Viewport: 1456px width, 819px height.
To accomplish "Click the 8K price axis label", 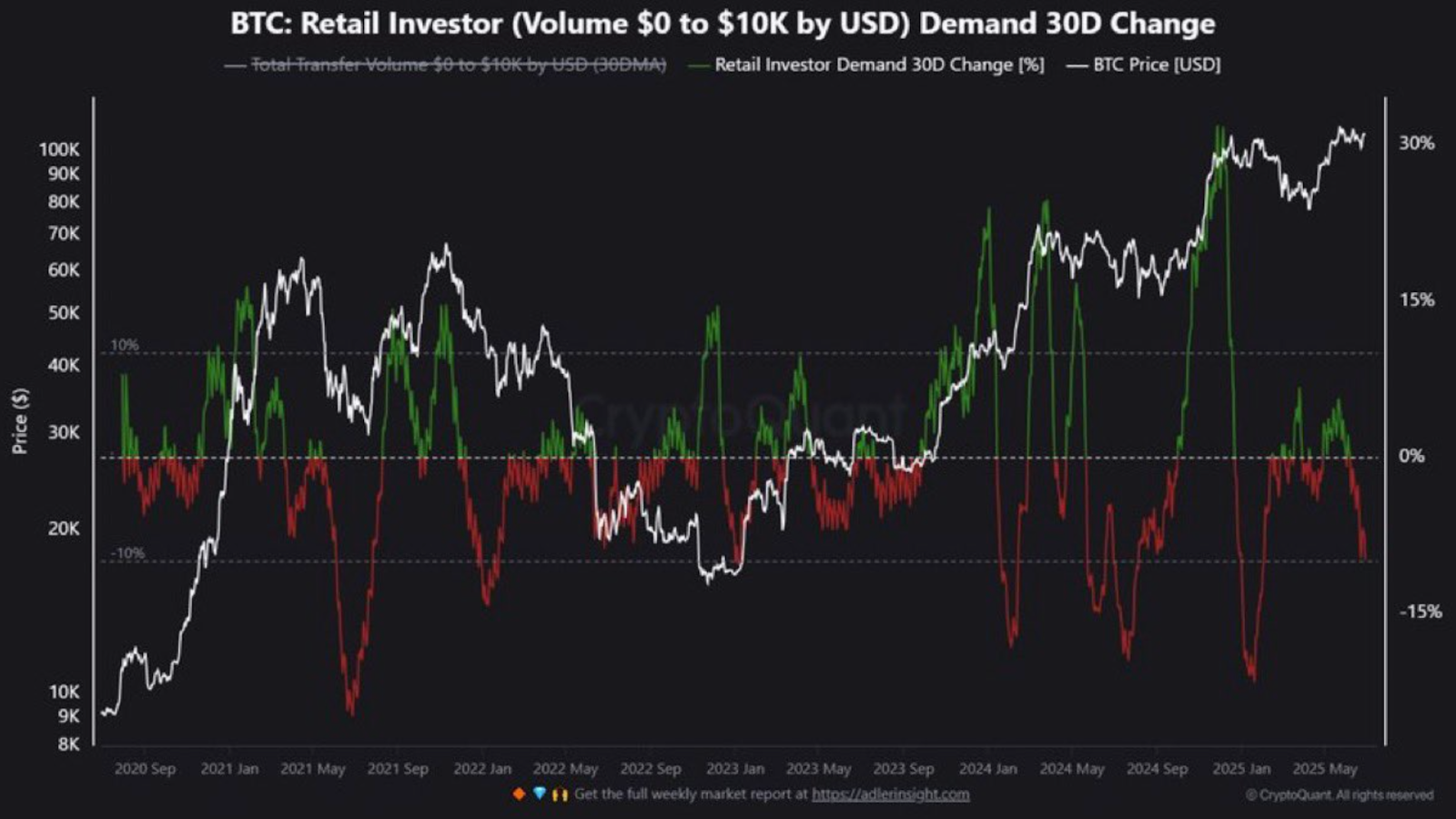I will point(69,743).
